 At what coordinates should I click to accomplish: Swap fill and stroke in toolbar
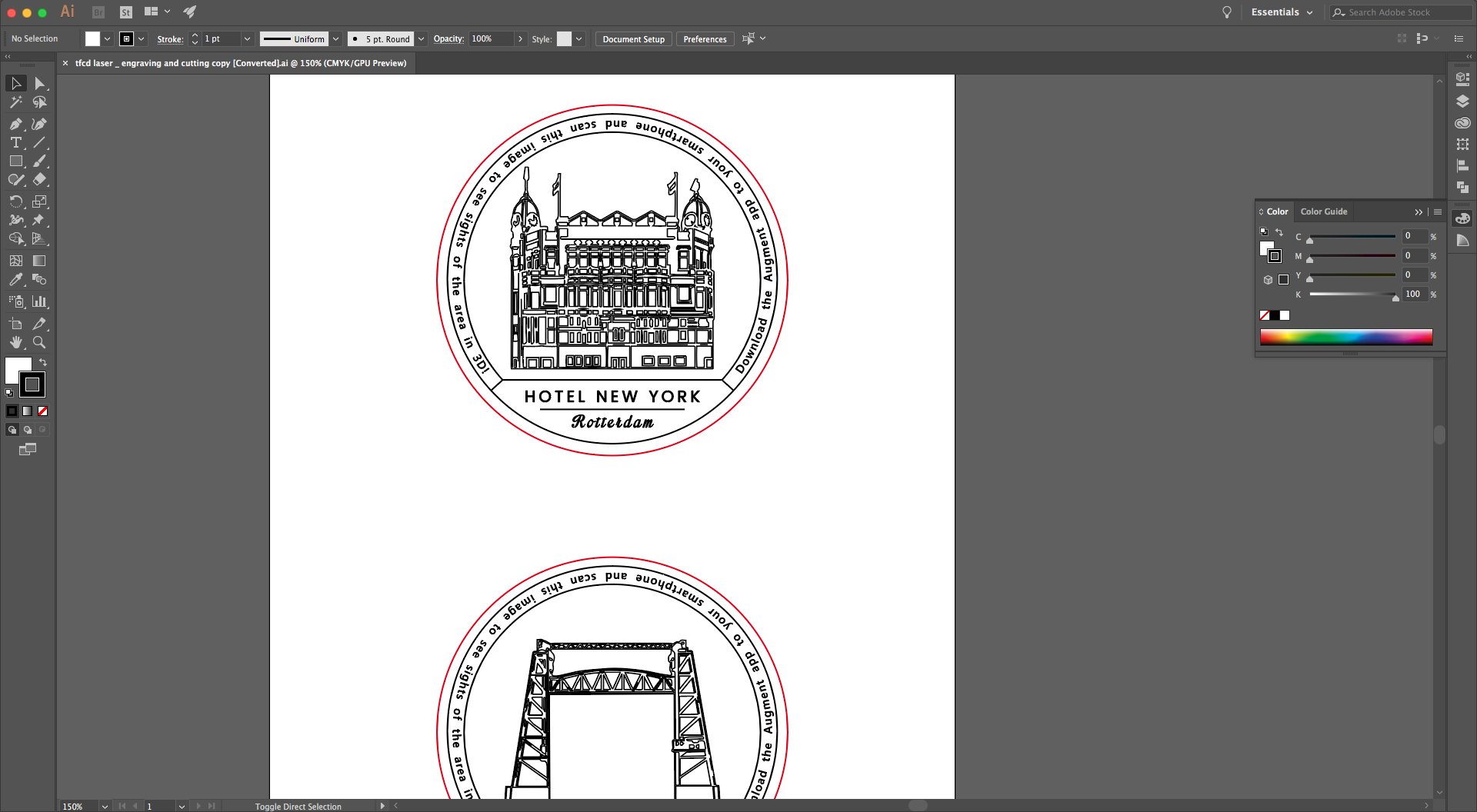[44, 362]
